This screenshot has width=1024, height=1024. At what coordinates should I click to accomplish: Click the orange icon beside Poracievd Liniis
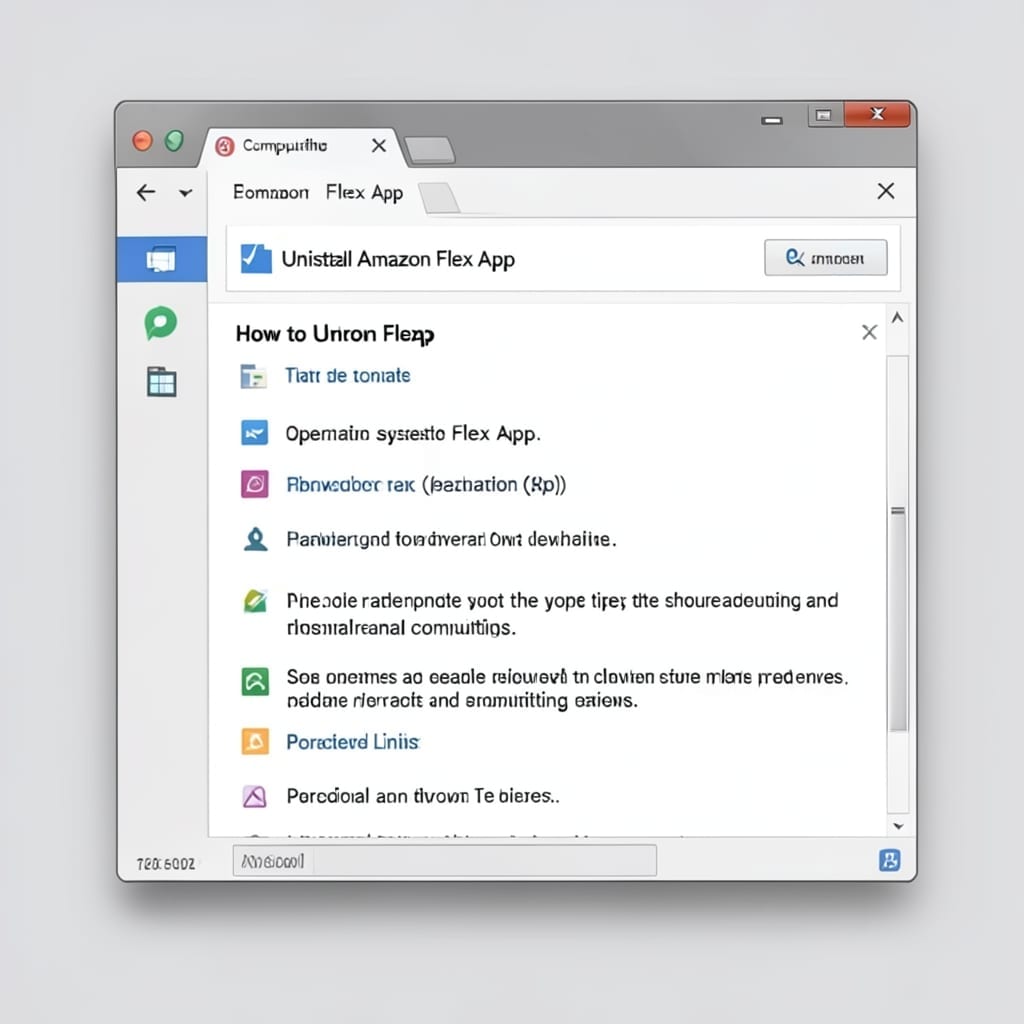click(255, 741)
